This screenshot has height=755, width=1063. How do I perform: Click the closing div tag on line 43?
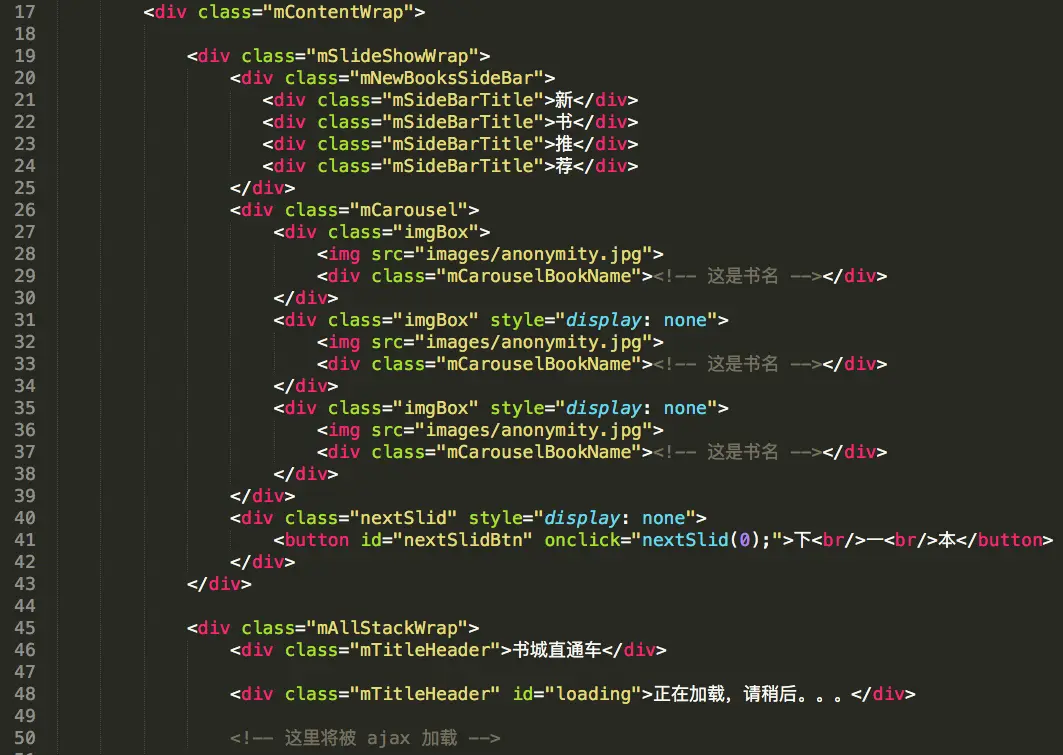pos(219,584)
